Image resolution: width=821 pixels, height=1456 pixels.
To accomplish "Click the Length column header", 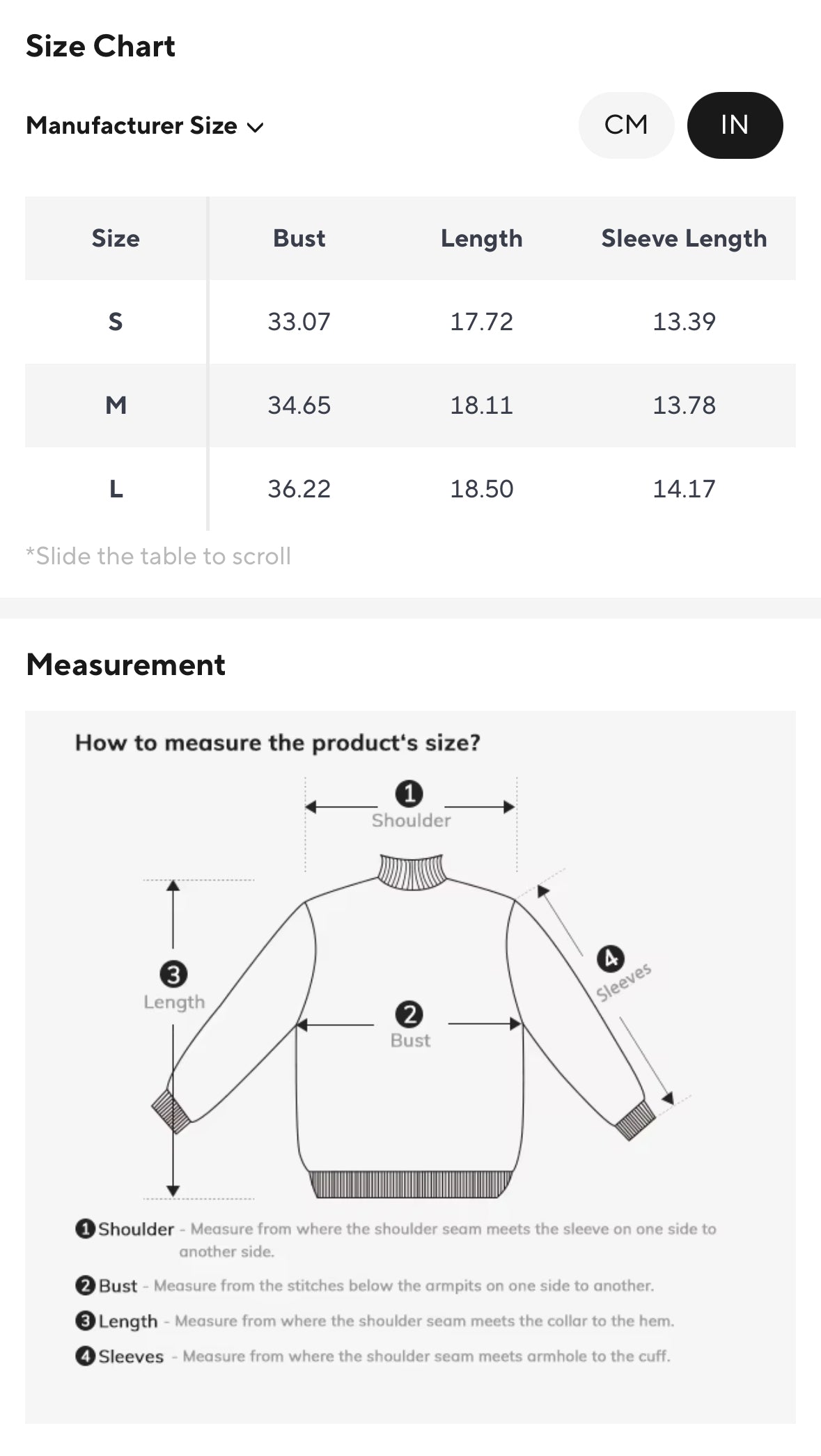I will 481,238.
